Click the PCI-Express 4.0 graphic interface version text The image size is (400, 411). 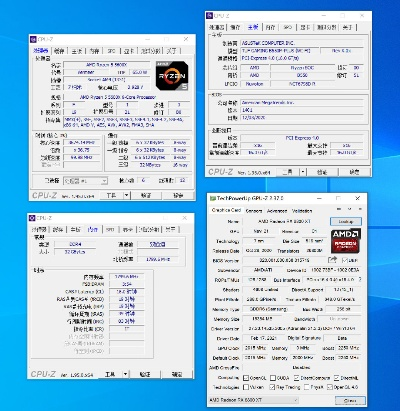(302, 138)
